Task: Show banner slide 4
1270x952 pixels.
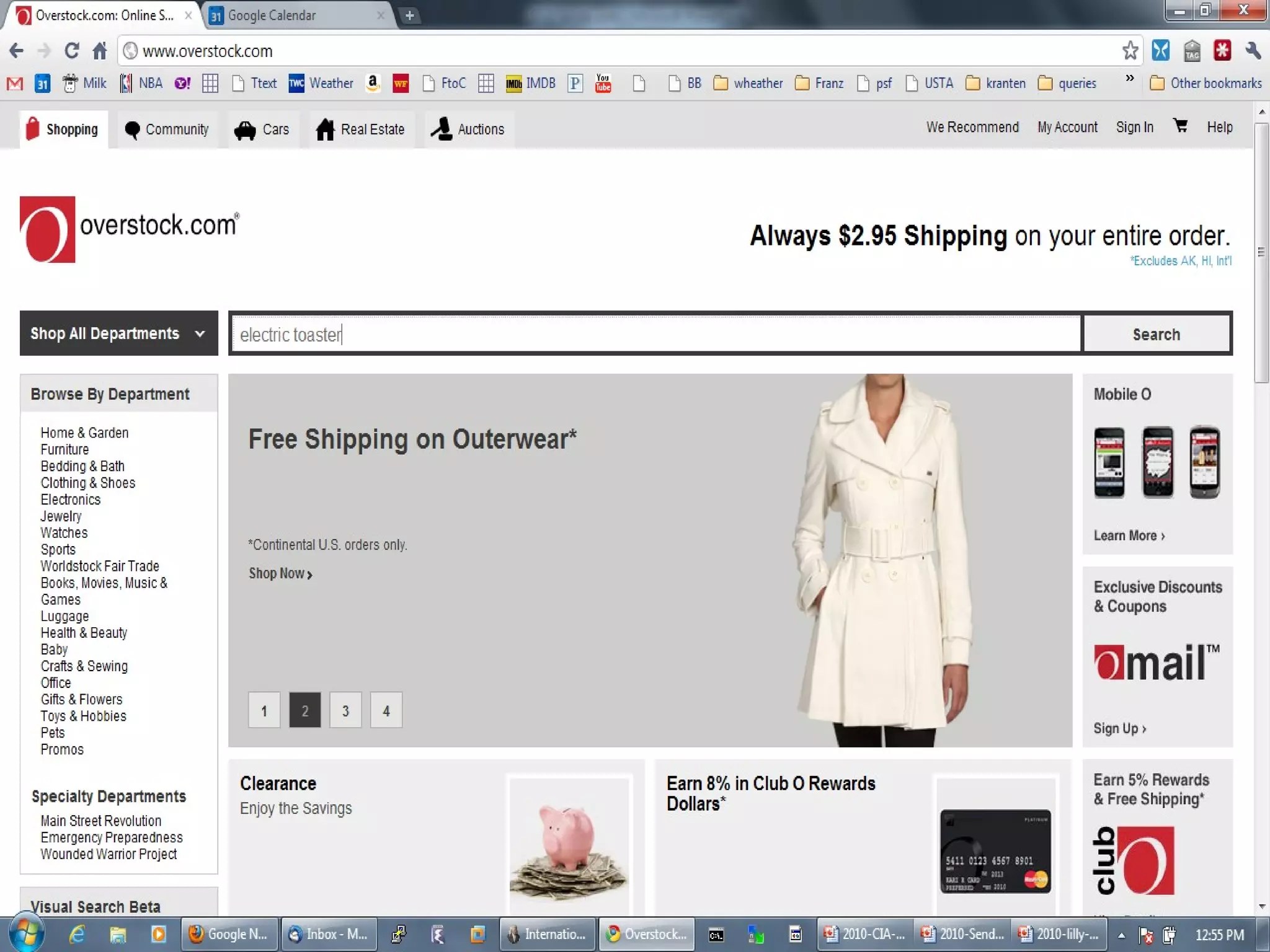Action: [386, 710]
